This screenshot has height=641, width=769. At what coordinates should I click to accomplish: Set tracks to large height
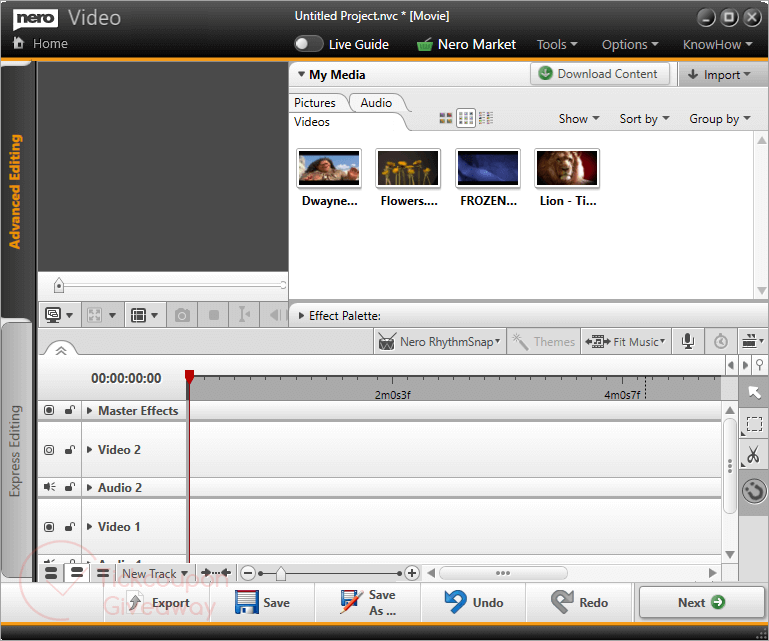tap(51, 572)
